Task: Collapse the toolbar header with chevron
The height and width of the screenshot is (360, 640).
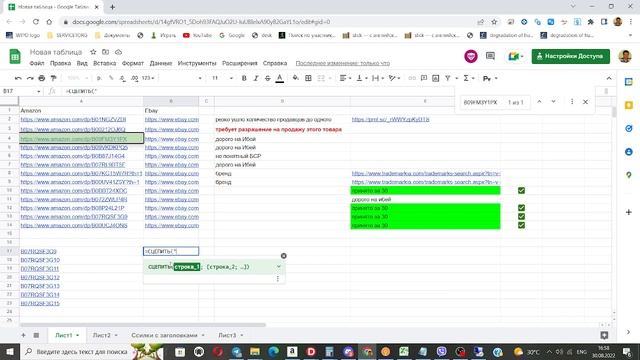Action: 609,78
